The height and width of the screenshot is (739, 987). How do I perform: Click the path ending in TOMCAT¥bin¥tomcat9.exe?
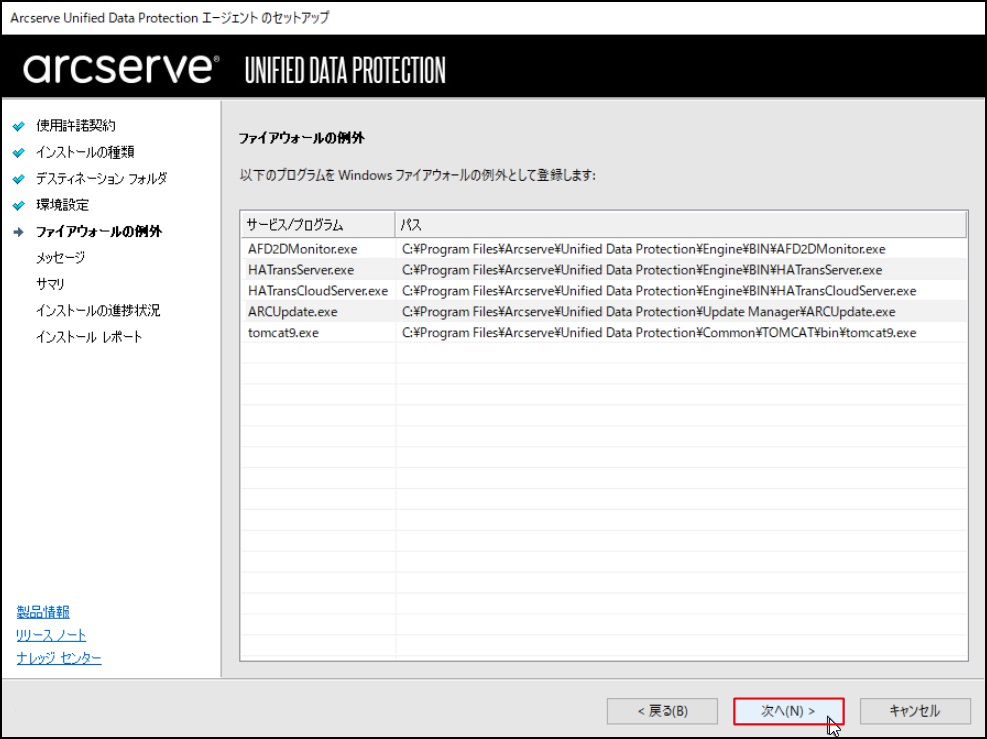click(659, 332)
